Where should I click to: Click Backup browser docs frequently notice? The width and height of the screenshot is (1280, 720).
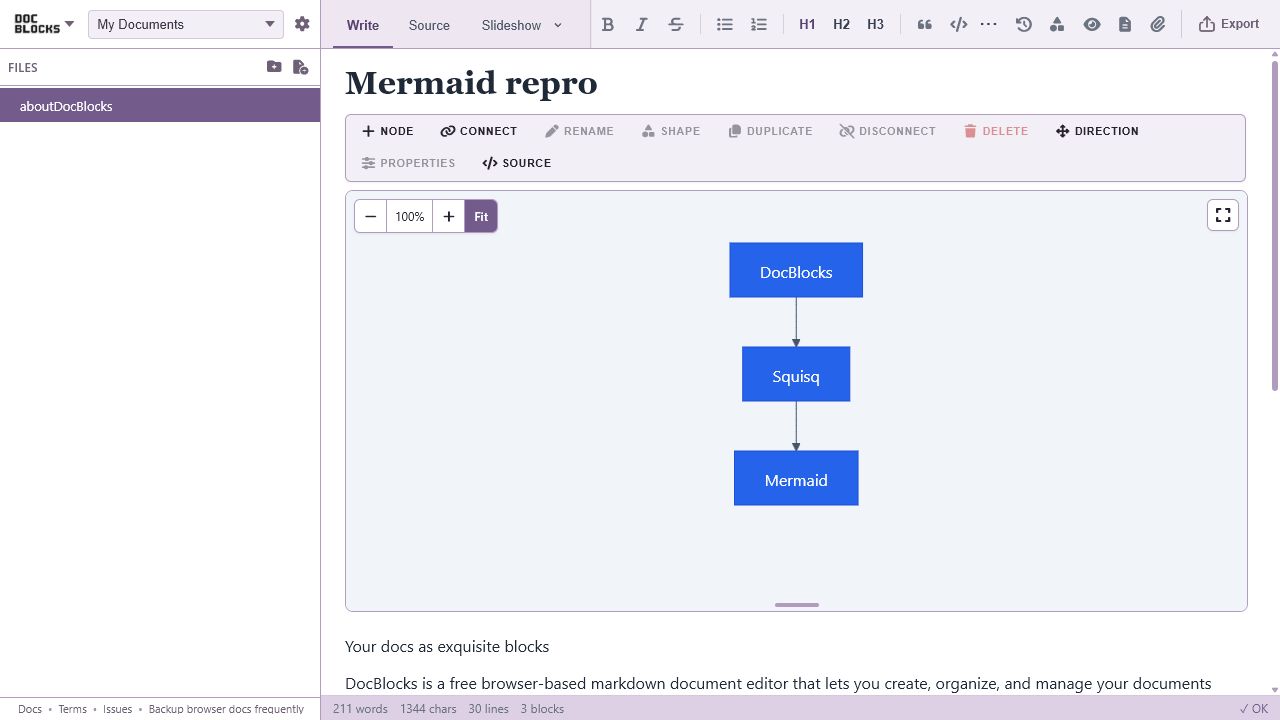click(226, 709)
